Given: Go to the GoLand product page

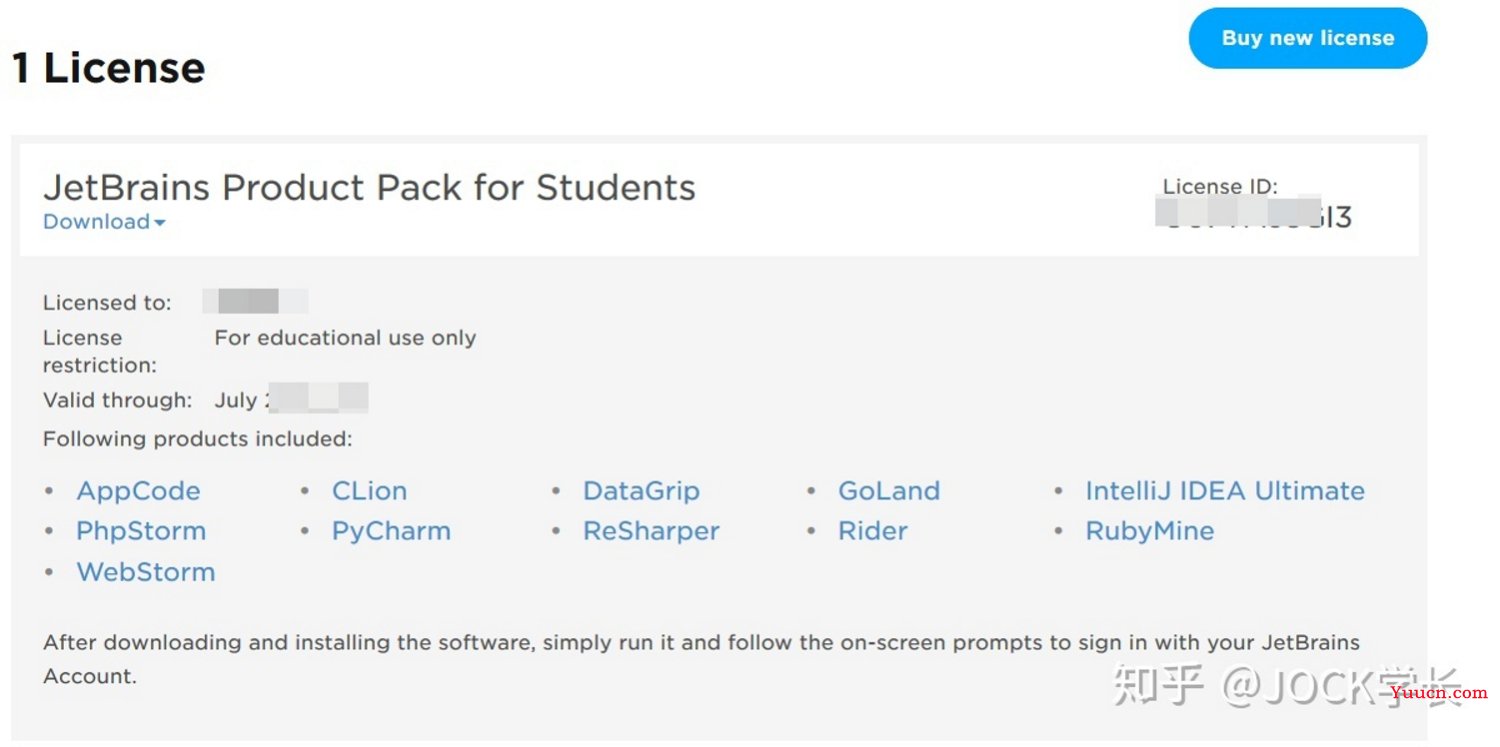Looking at the screenshot, I should (889, 491).
